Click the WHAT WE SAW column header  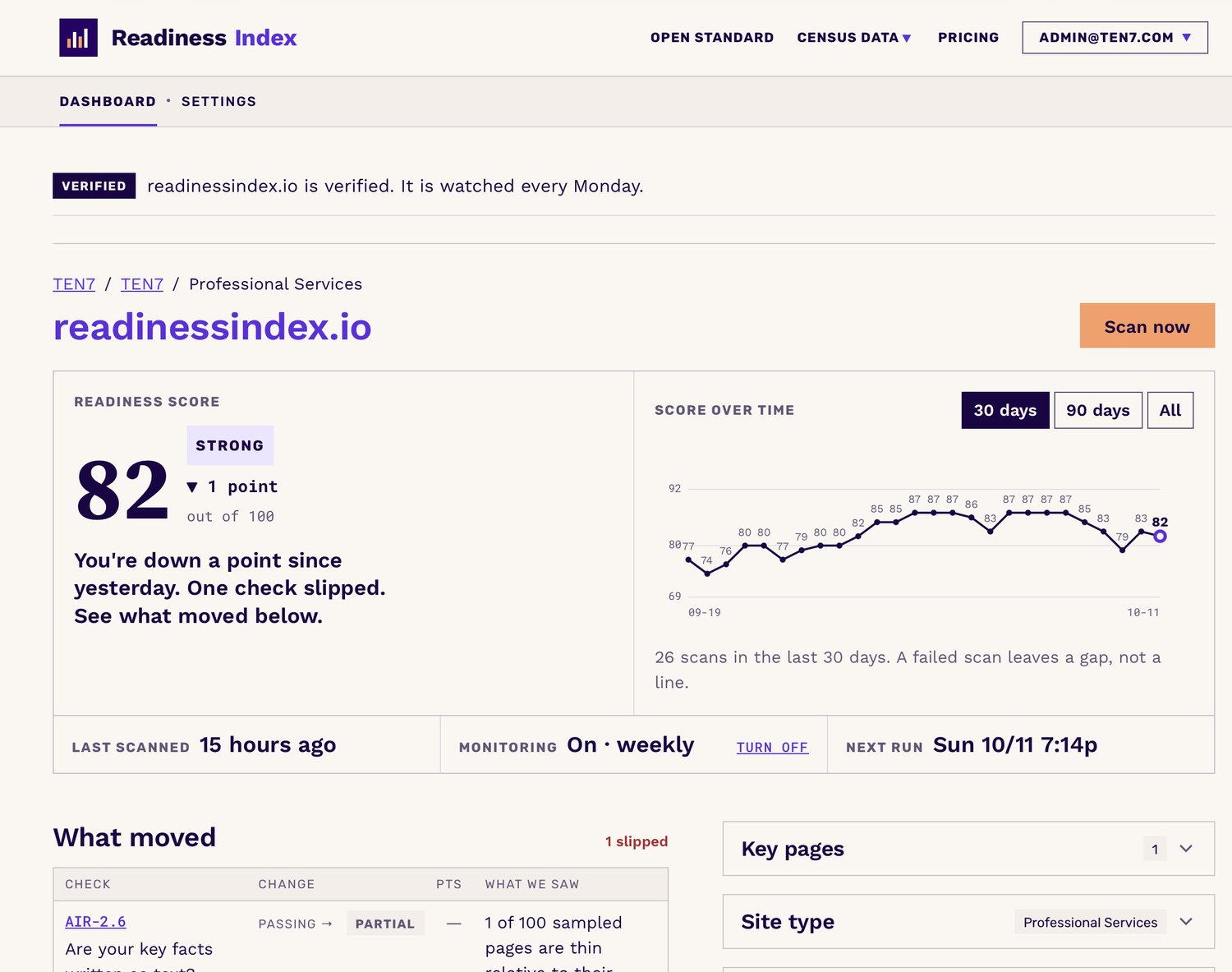(x=532, y=884)
